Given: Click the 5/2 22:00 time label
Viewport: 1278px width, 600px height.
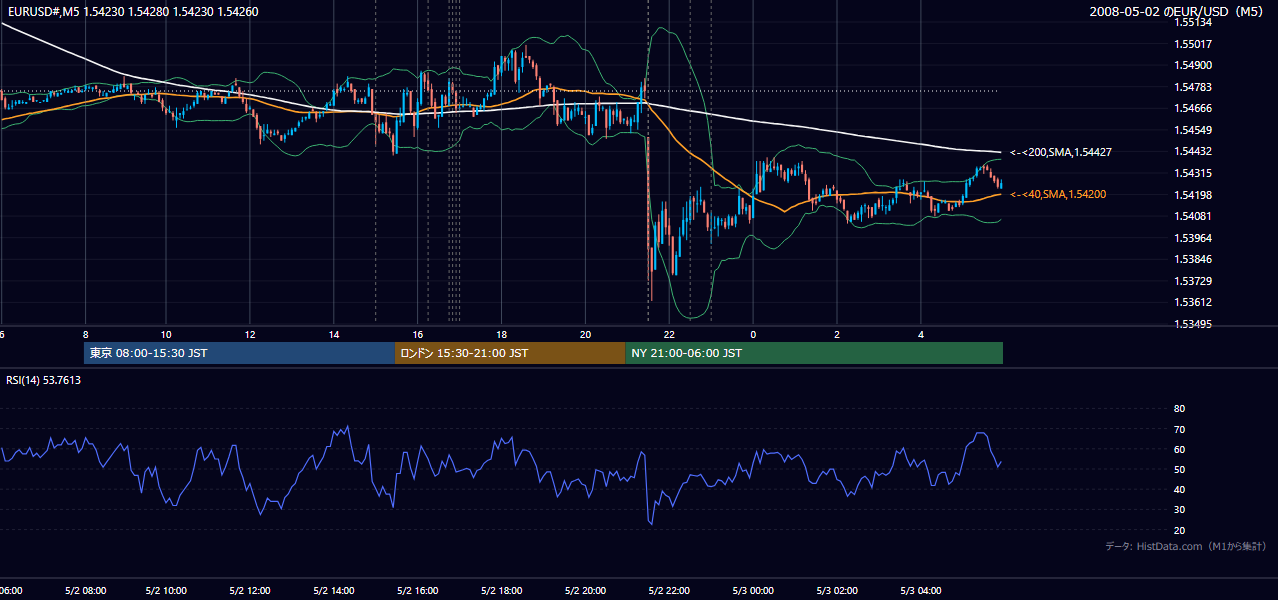Looking at the screenshot, I should pyautogui.click(x=670, y=591).
